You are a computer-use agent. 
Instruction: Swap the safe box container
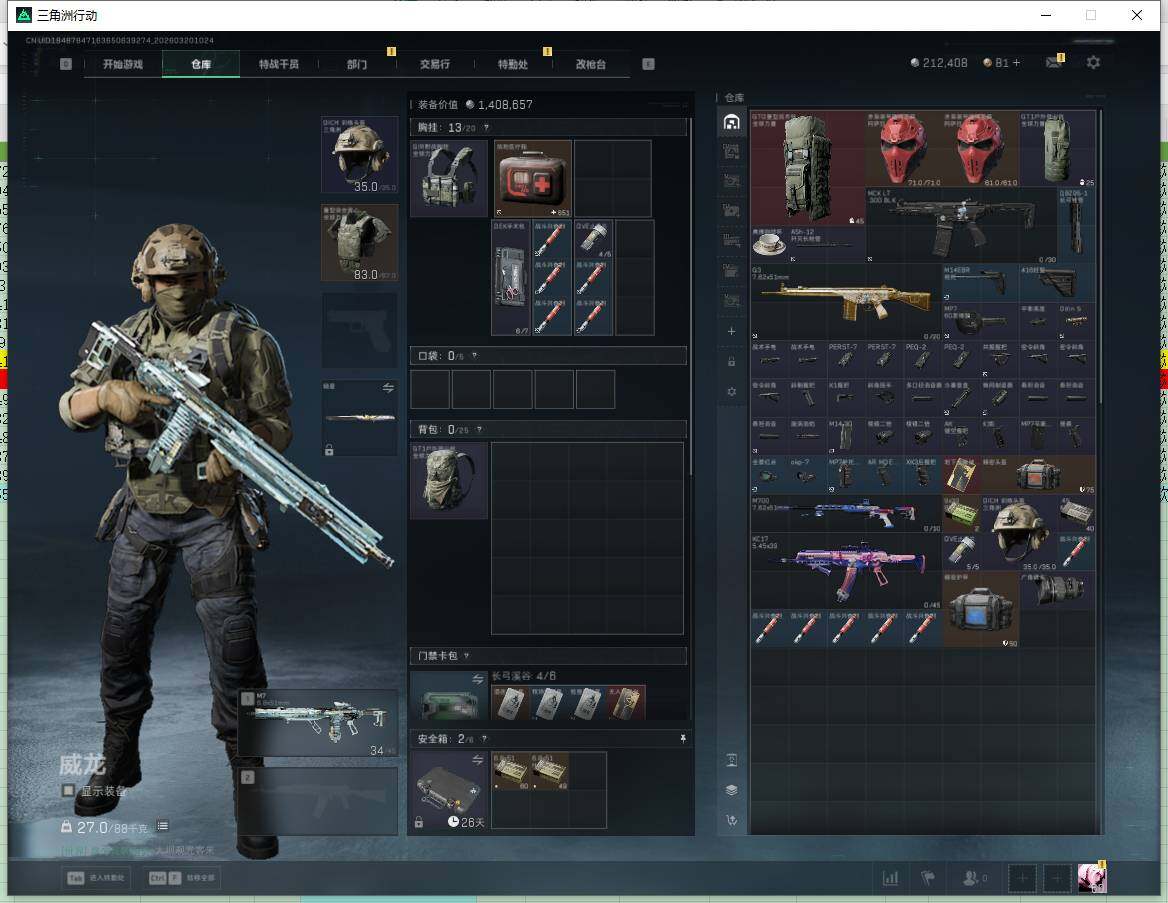(x=477, y=760)
